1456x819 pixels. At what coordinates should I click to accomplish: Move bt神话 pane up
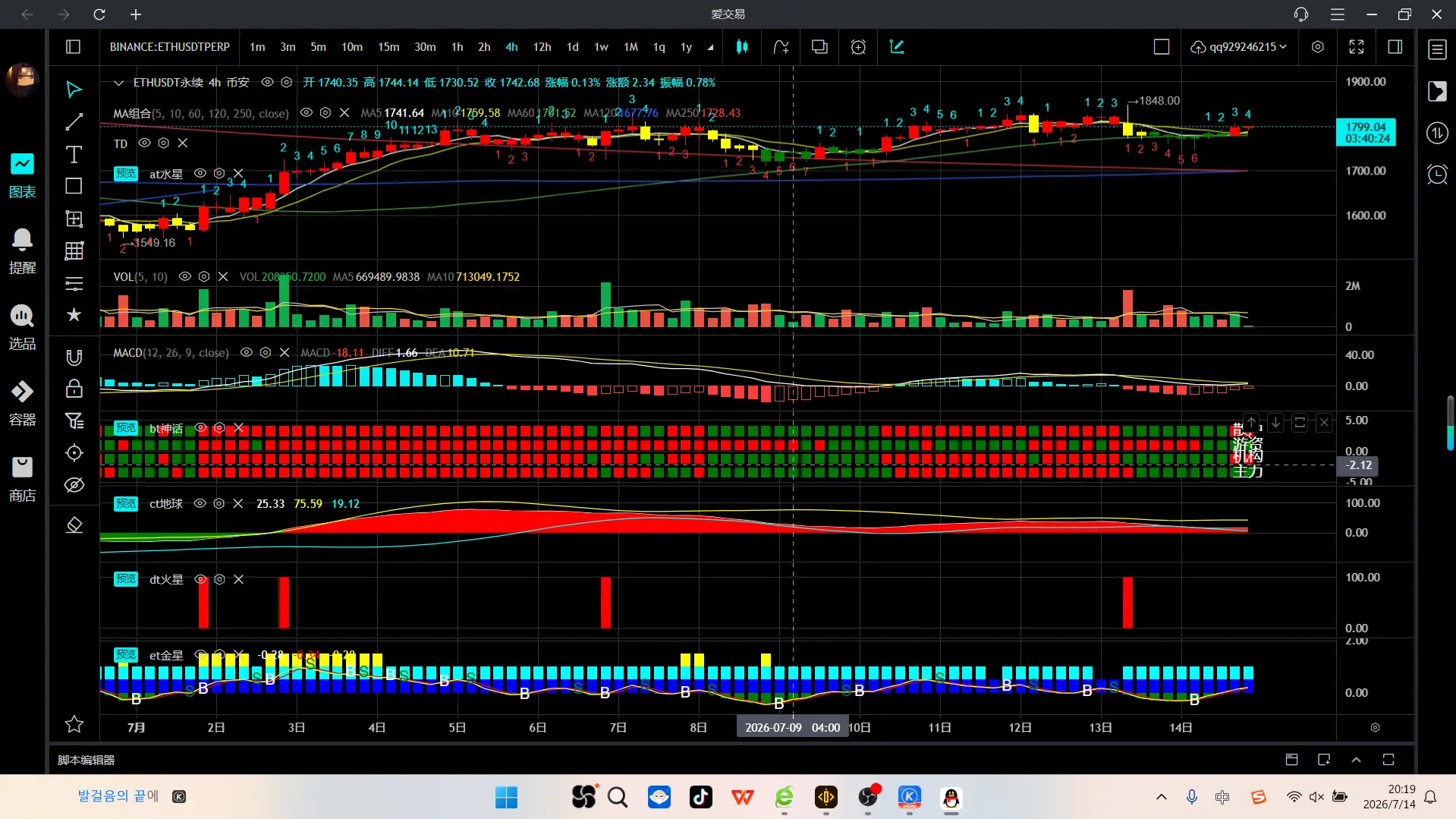[1252, 423]
